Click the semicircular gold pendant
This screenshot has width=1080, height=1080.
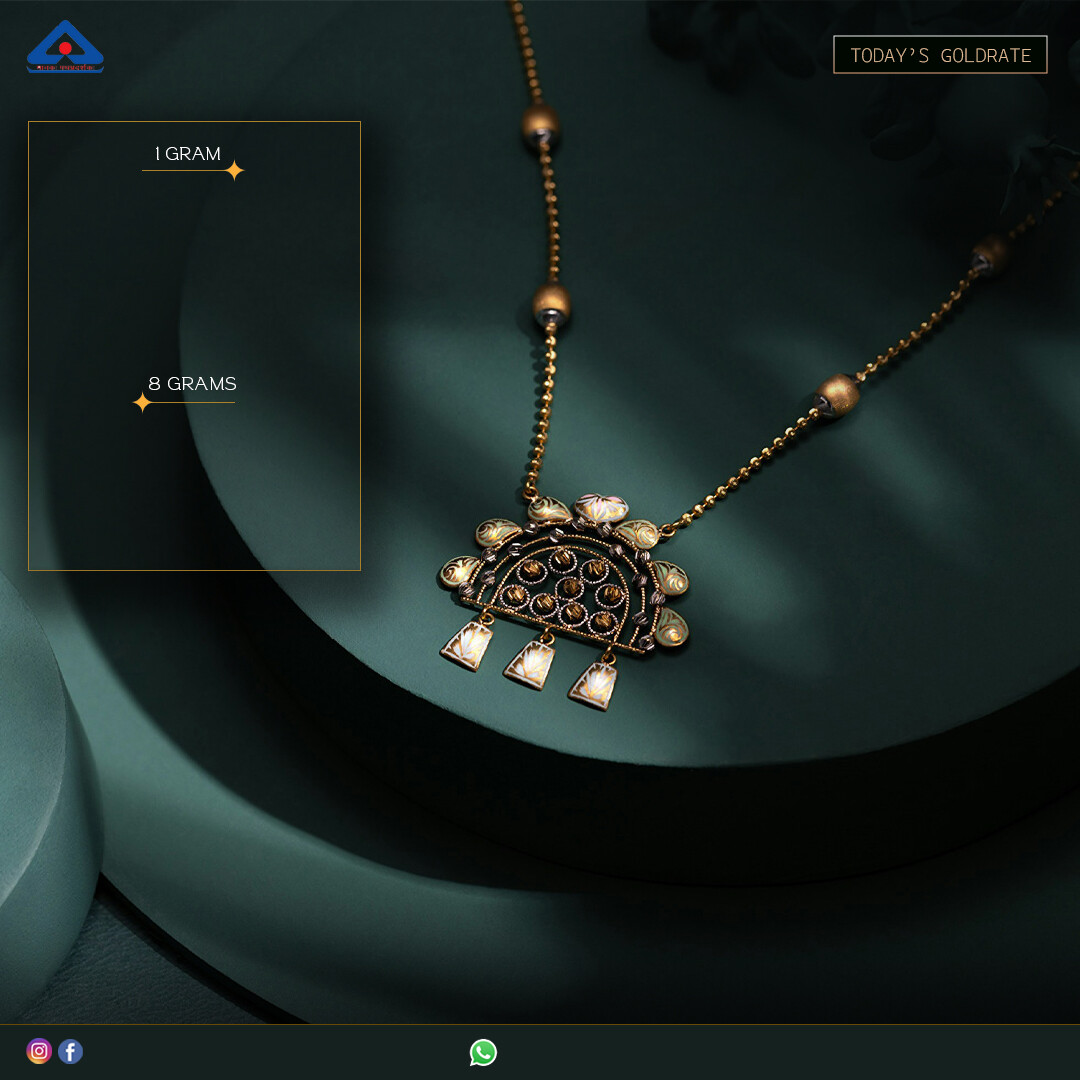click(x=565, y=601)
